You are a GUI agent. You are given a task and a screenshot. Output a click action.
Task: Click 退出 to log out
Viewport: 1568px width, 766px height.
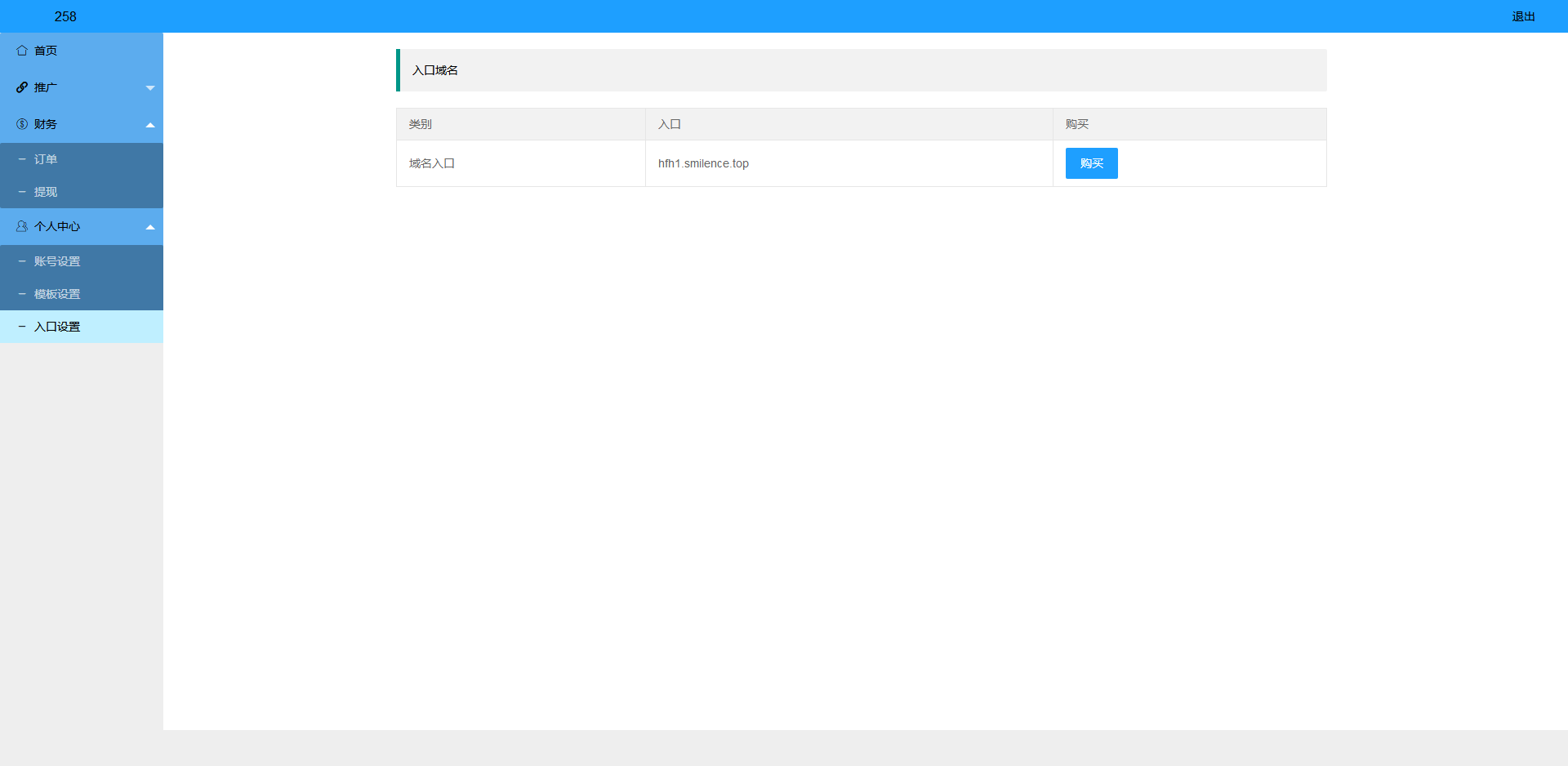[x=1523, y=16]
